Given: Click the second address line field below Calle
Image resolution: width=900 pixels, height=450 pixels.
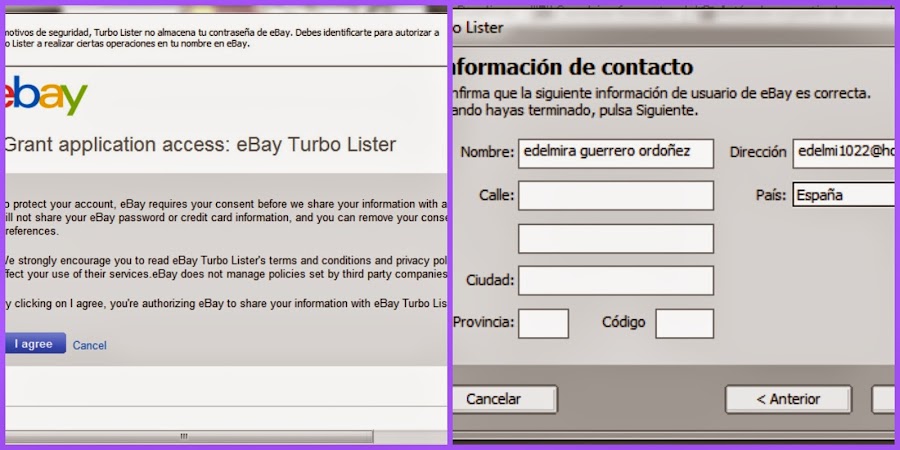Looking at the screenshot, I should [x=616, y=239].
